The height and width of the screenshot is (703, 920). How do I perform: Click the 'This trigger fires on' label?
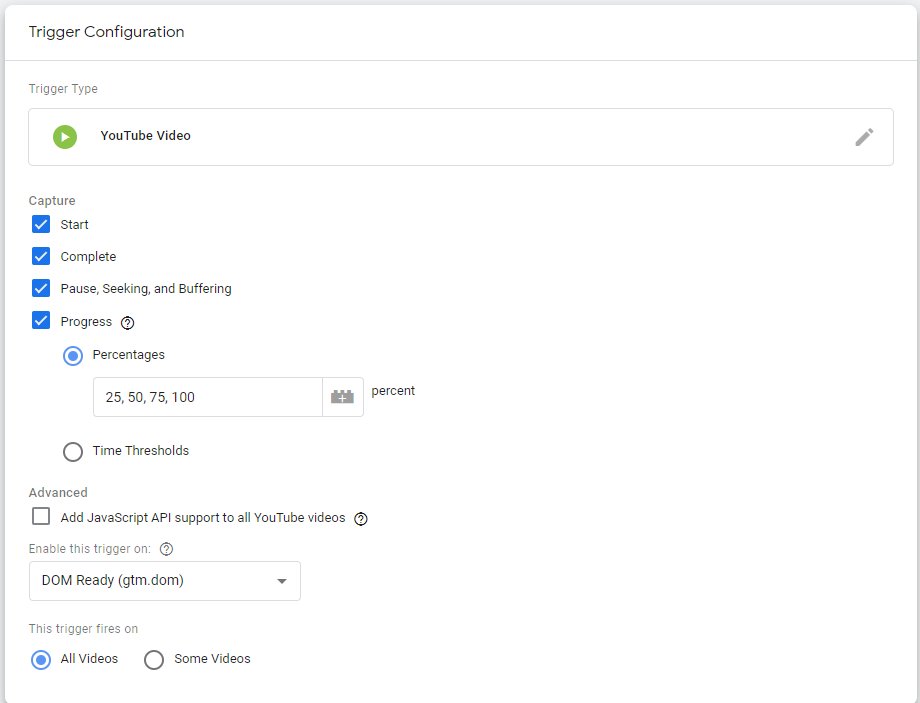83,629
